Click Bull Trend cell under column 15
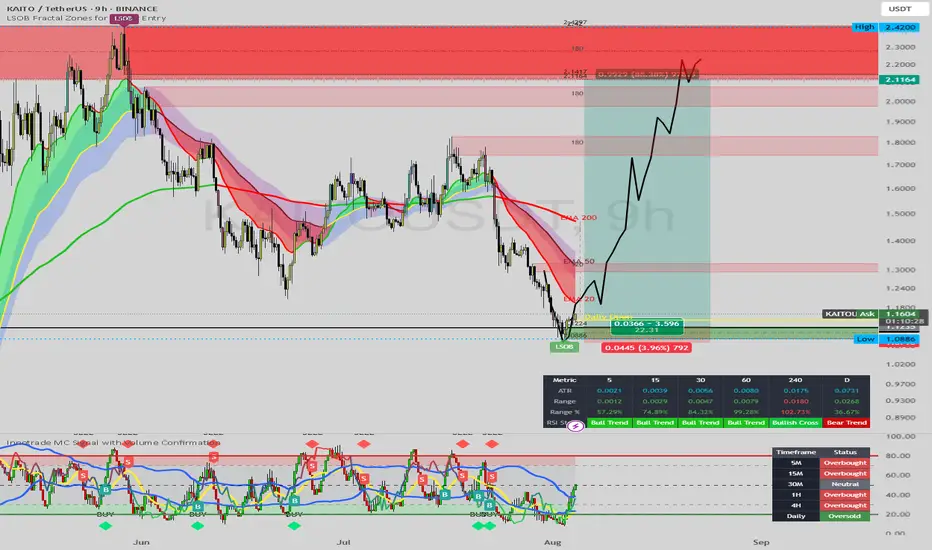This screenshot has width=932, height=550. tap(654, 423)
